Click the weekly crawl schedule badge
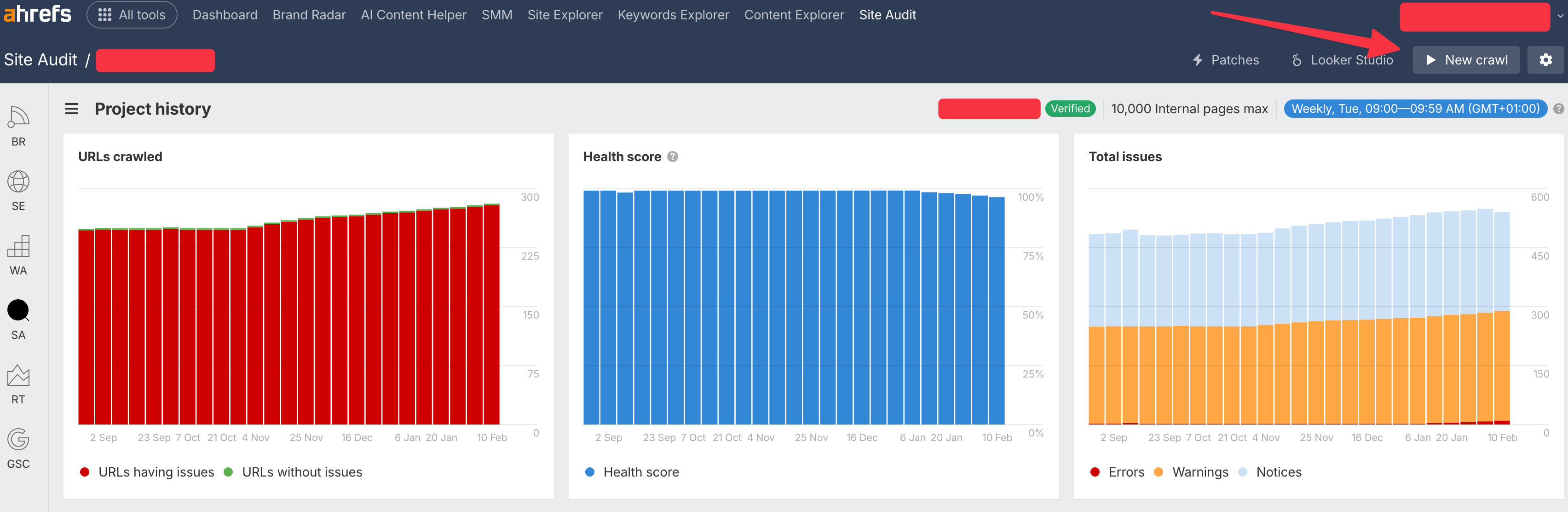 pyautogui.click(x=1415, y=109)
